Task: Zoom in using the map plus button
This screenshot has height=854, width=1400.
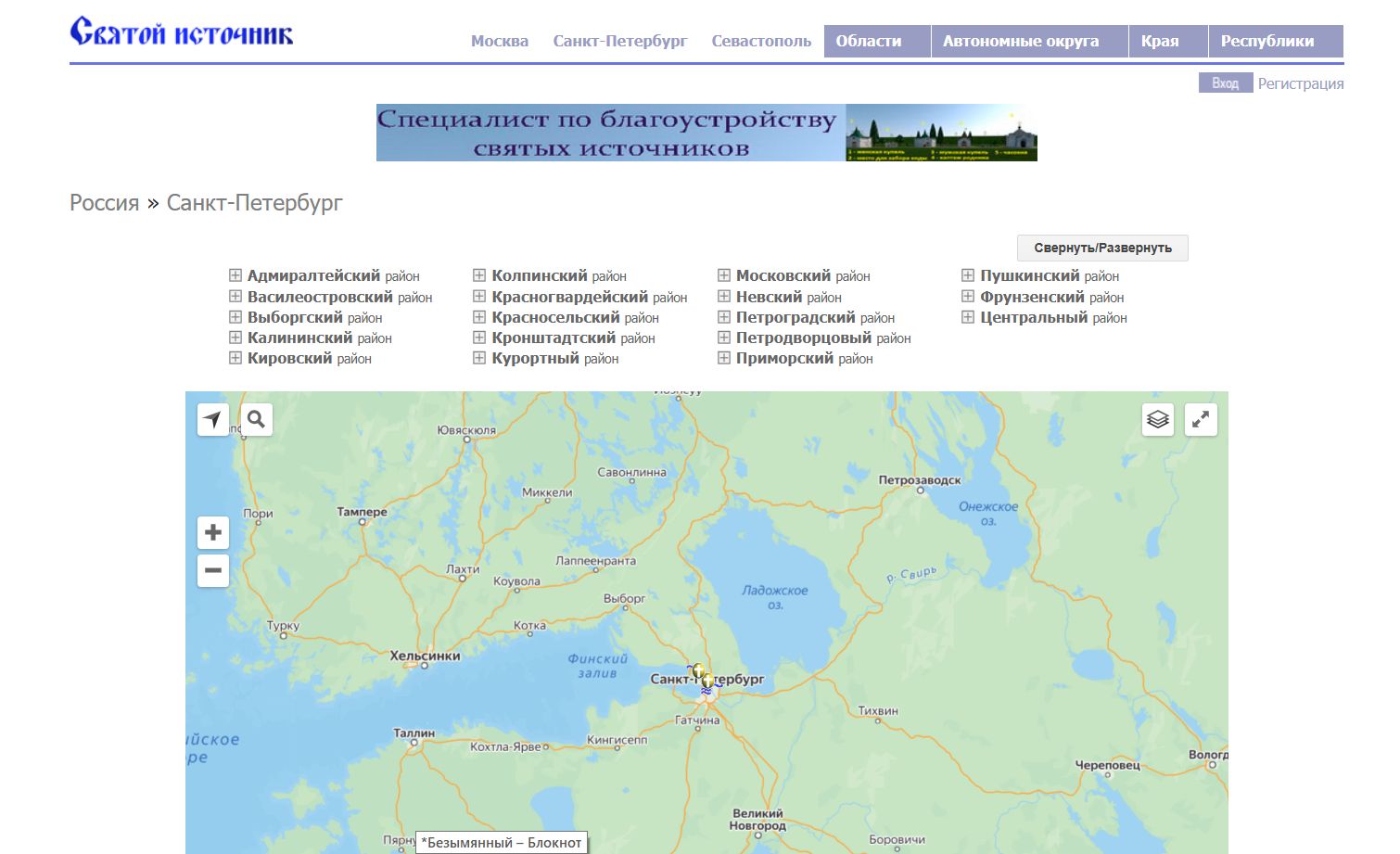Action: 213,533
